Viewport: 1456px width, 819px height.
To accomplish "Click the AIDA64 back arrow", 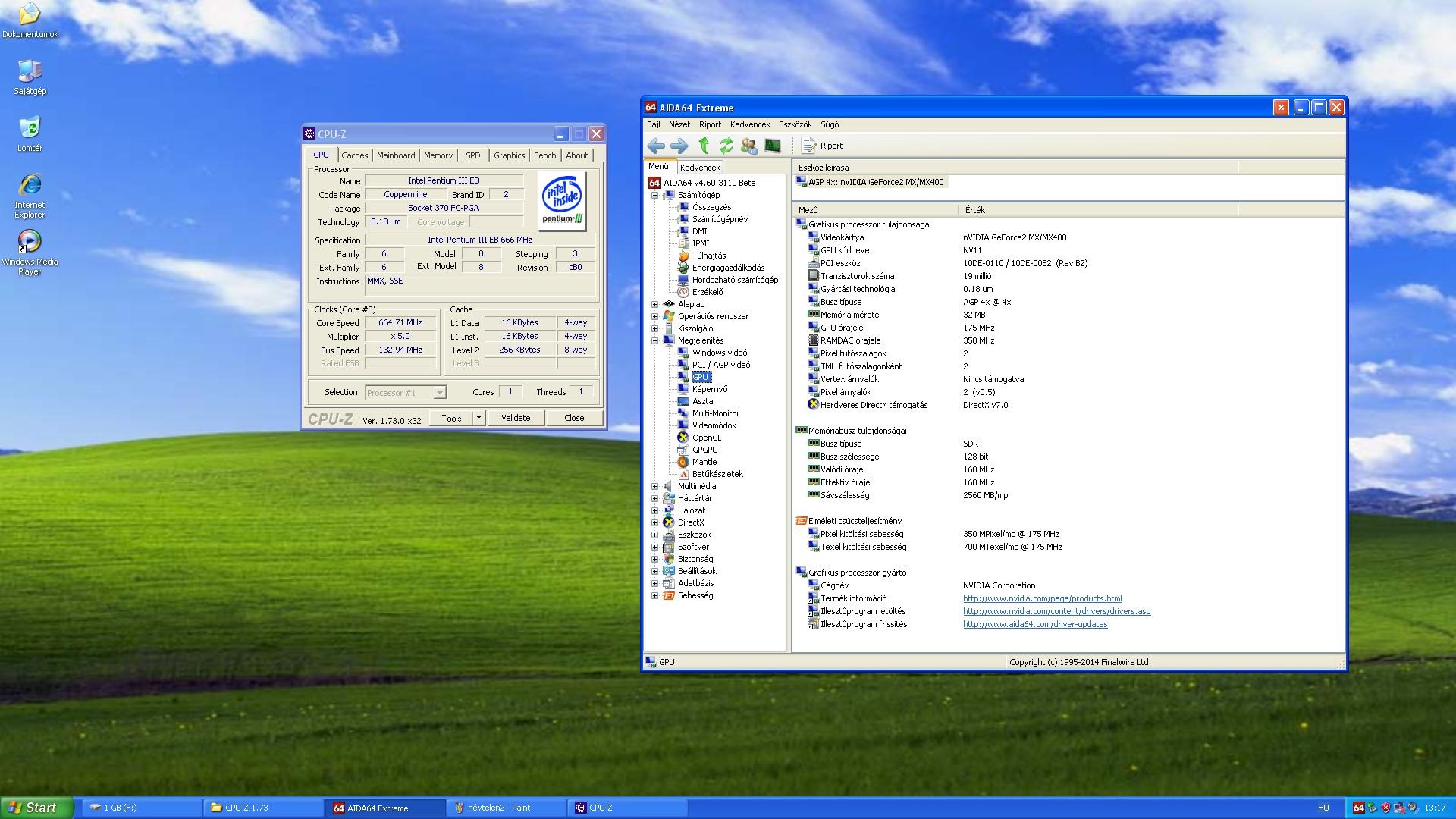I will point(656,146).
